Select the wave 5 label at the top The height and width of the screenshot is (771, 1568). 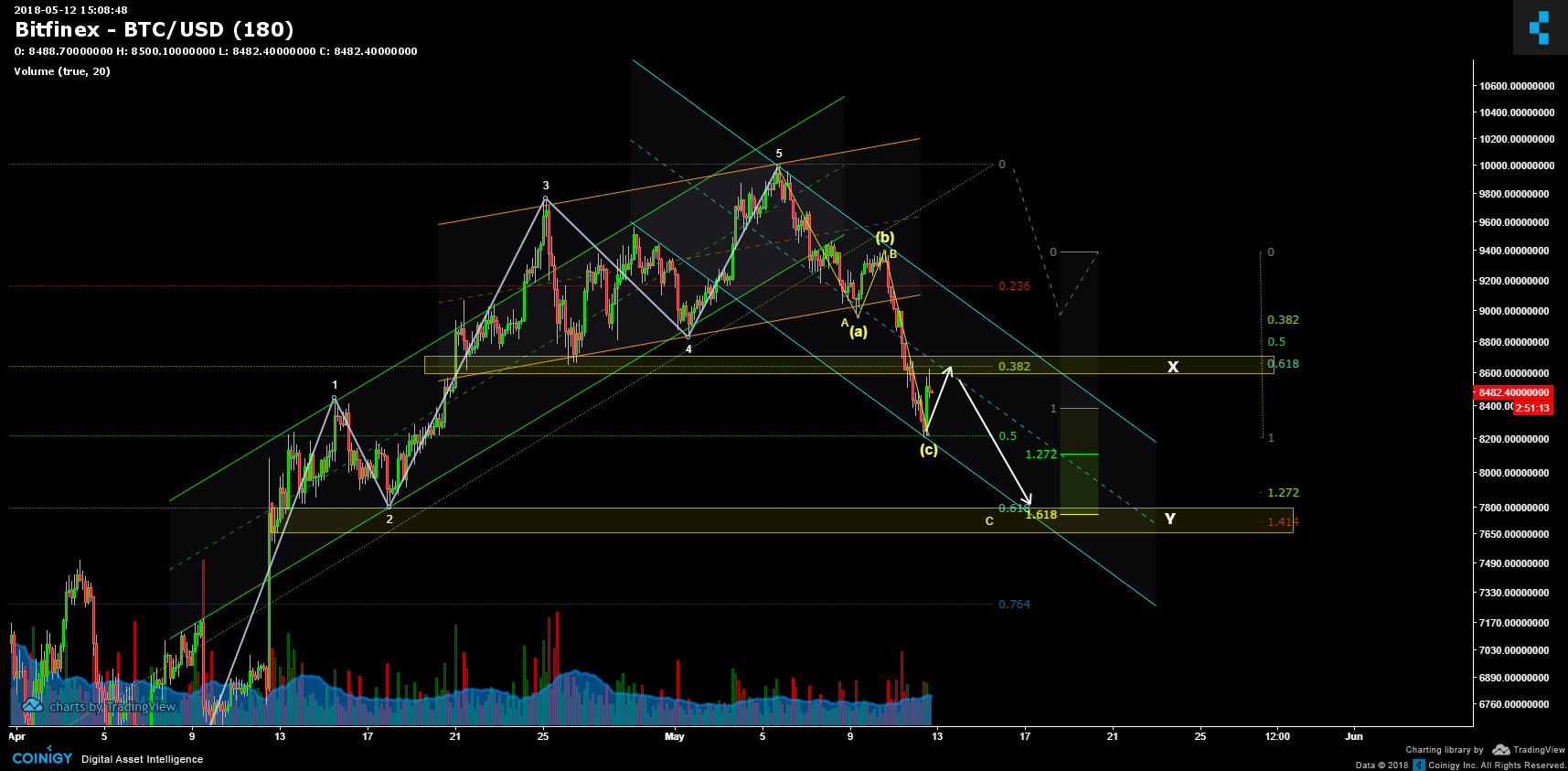pyautogui.click(x=779, y=154)
